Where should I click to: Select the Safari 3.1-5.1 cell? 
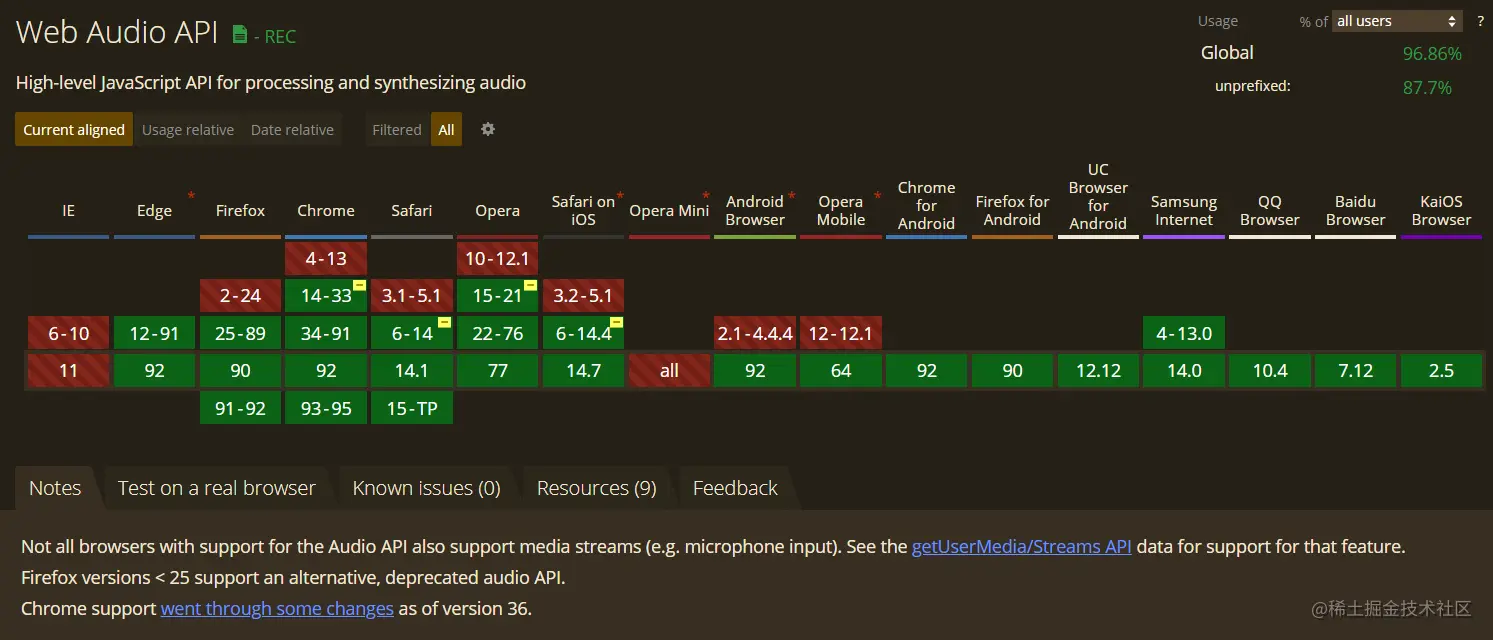(412, 296)
